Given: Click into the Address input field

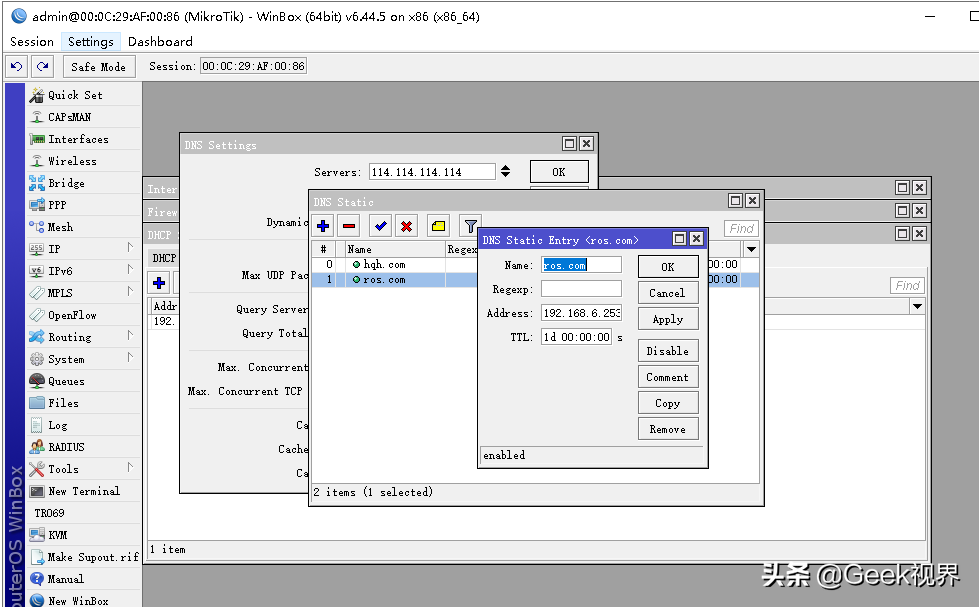Looking at the screenshot, I should tap(581, 313).
